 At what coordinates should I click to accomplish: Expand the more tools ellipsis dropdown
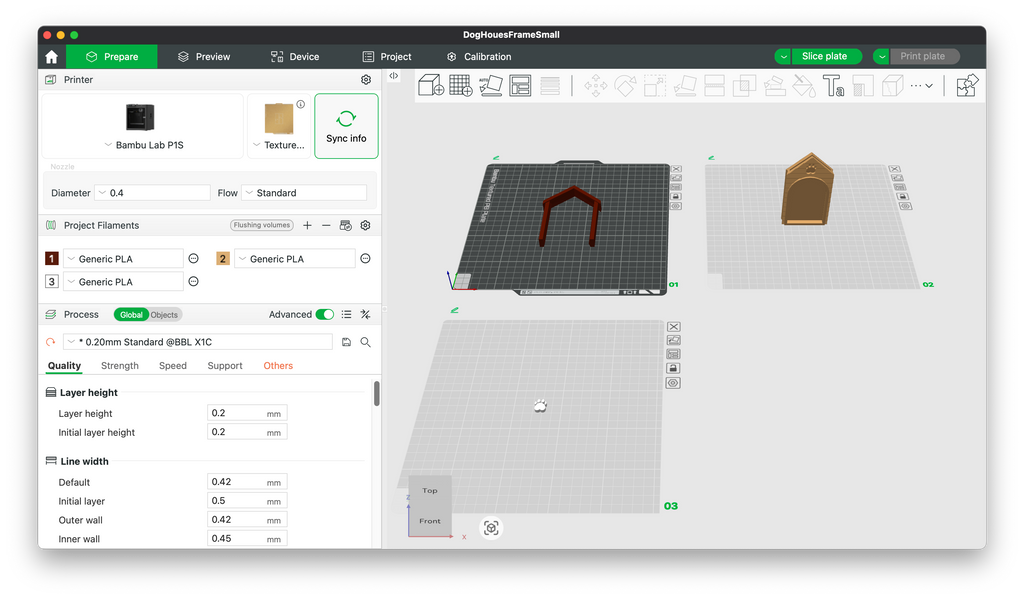point(921,86)
